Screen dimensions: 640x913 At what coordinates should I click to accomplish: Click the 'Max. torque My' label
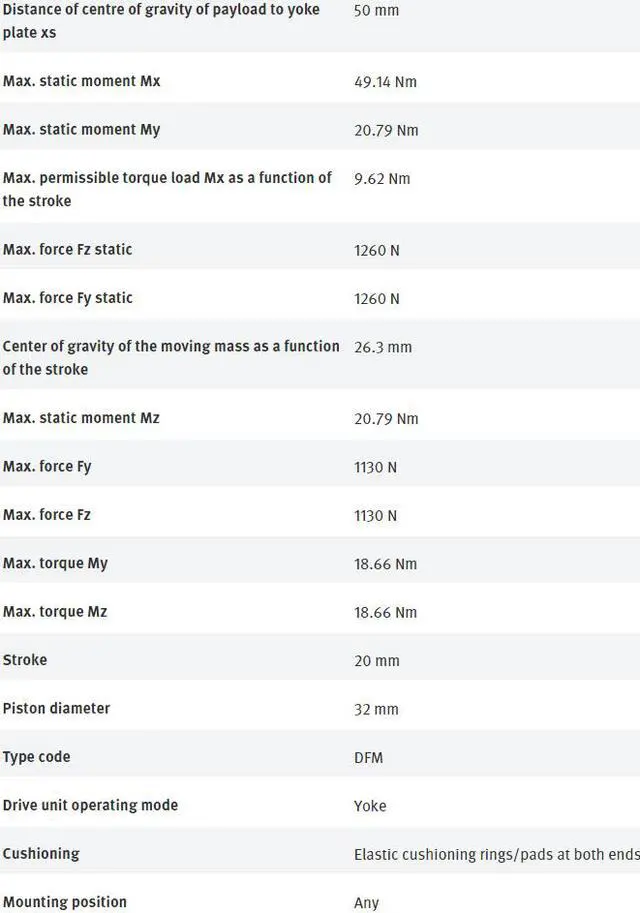pyautogui.click(x=55, y=564)
